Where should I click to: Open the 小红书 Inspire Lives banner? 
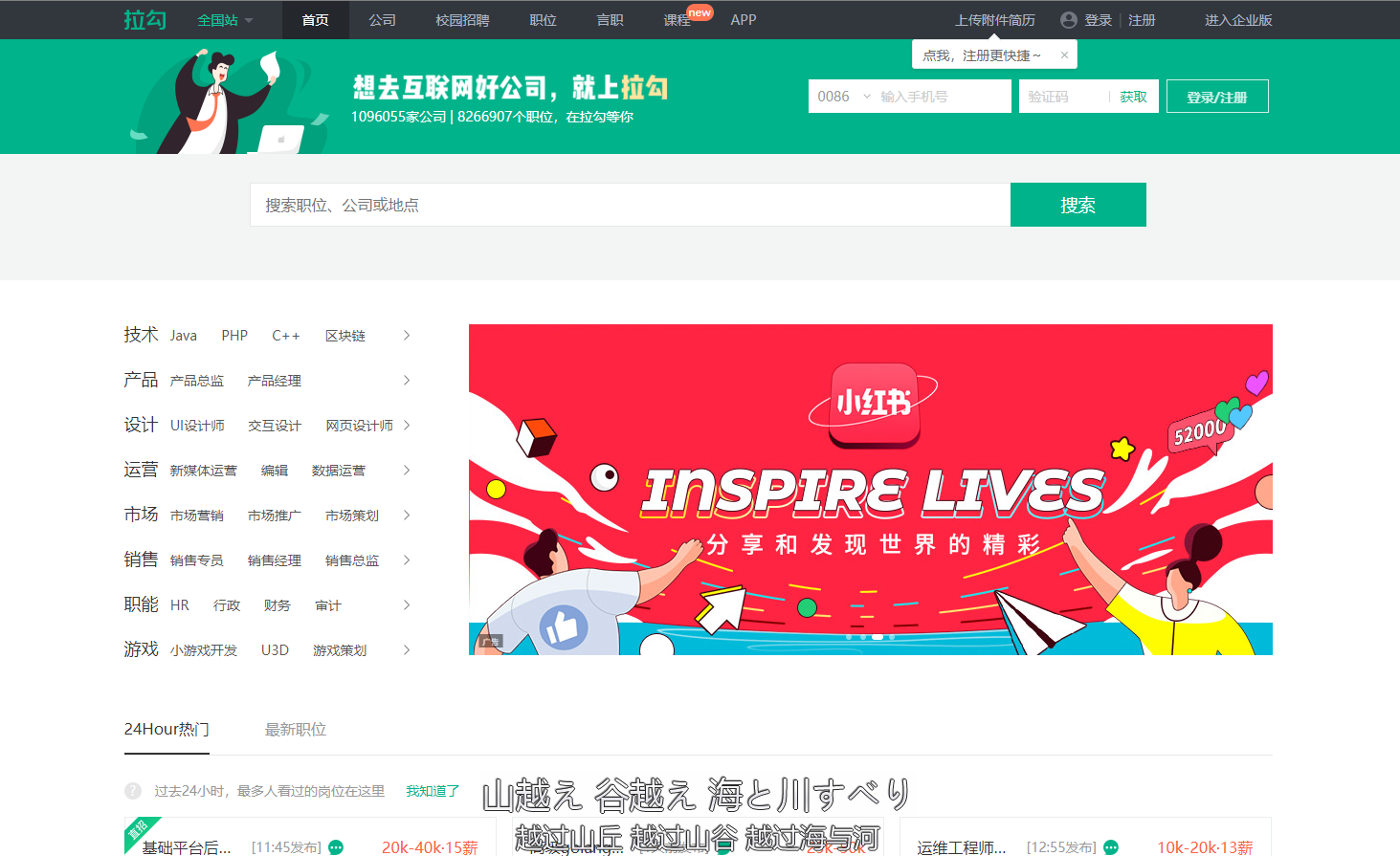click(x=871, y=490)
